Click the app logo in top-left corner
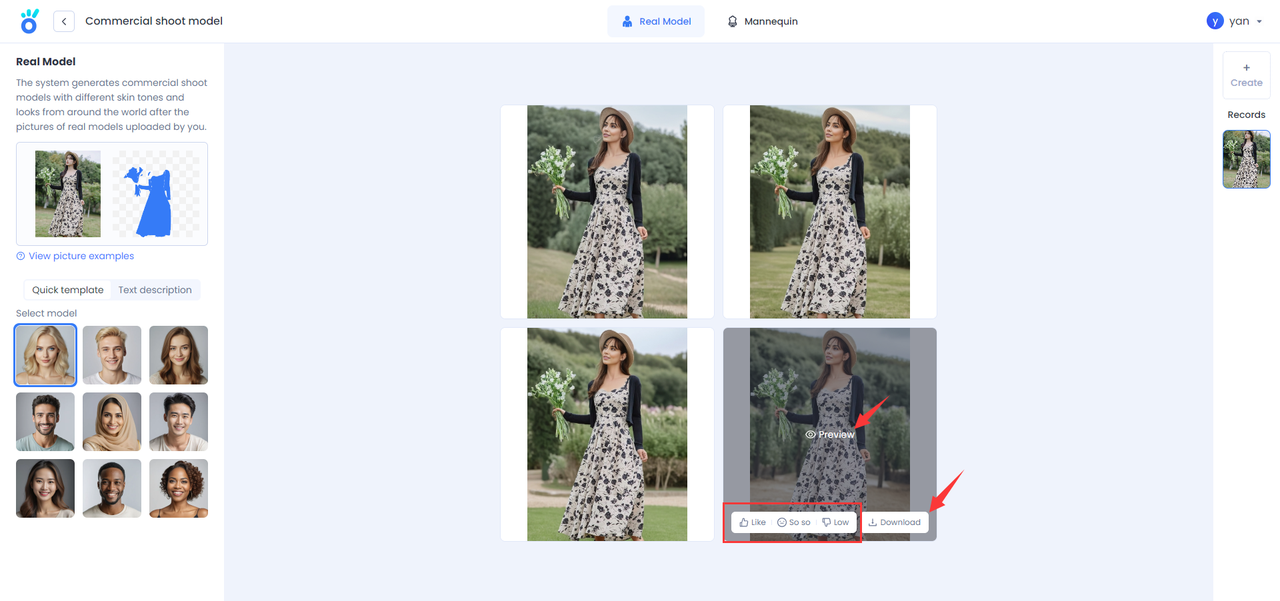This screenshot has height=601, width=1280. pyautogui.click(x=30, y=21)
